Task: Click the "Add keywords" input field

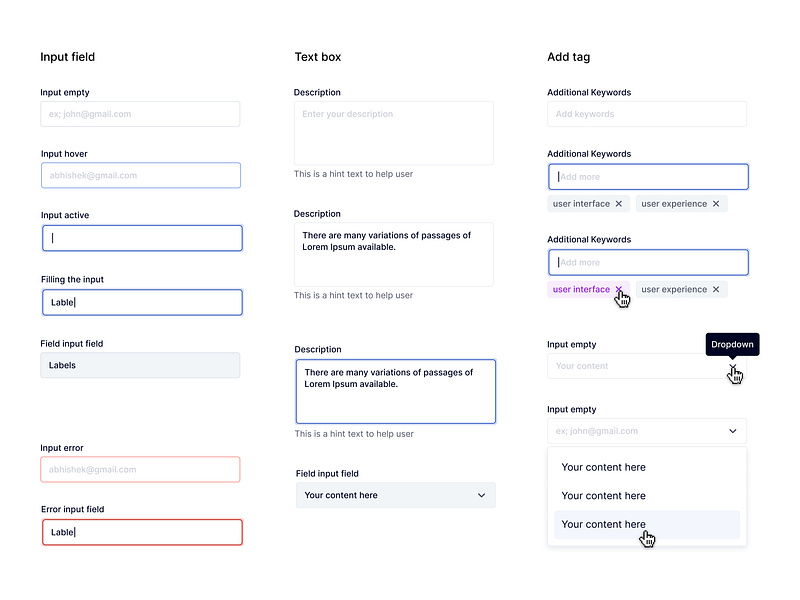Action: (646, 114)
